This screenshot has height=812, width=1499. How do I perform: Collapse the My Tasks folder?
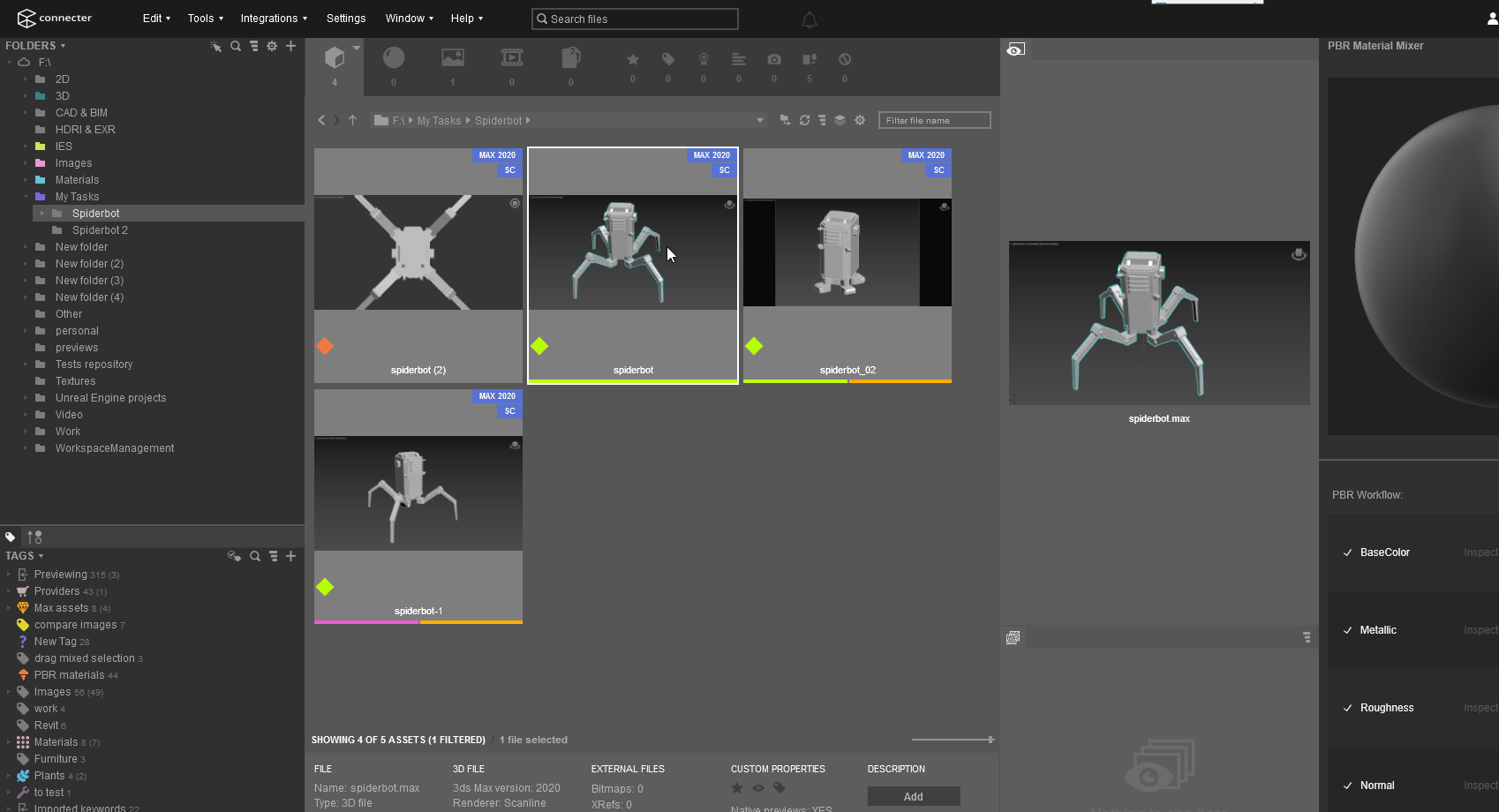point(26,197)
